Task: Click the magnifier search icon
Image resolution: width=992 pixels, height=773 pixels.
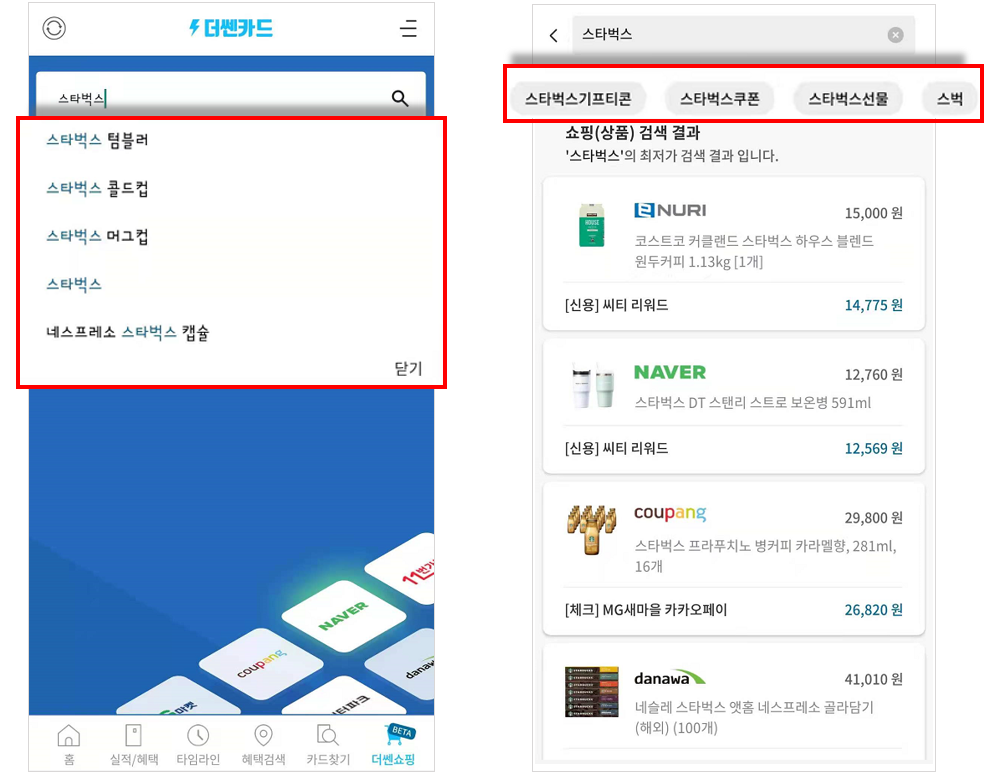Action: [400, 98]
